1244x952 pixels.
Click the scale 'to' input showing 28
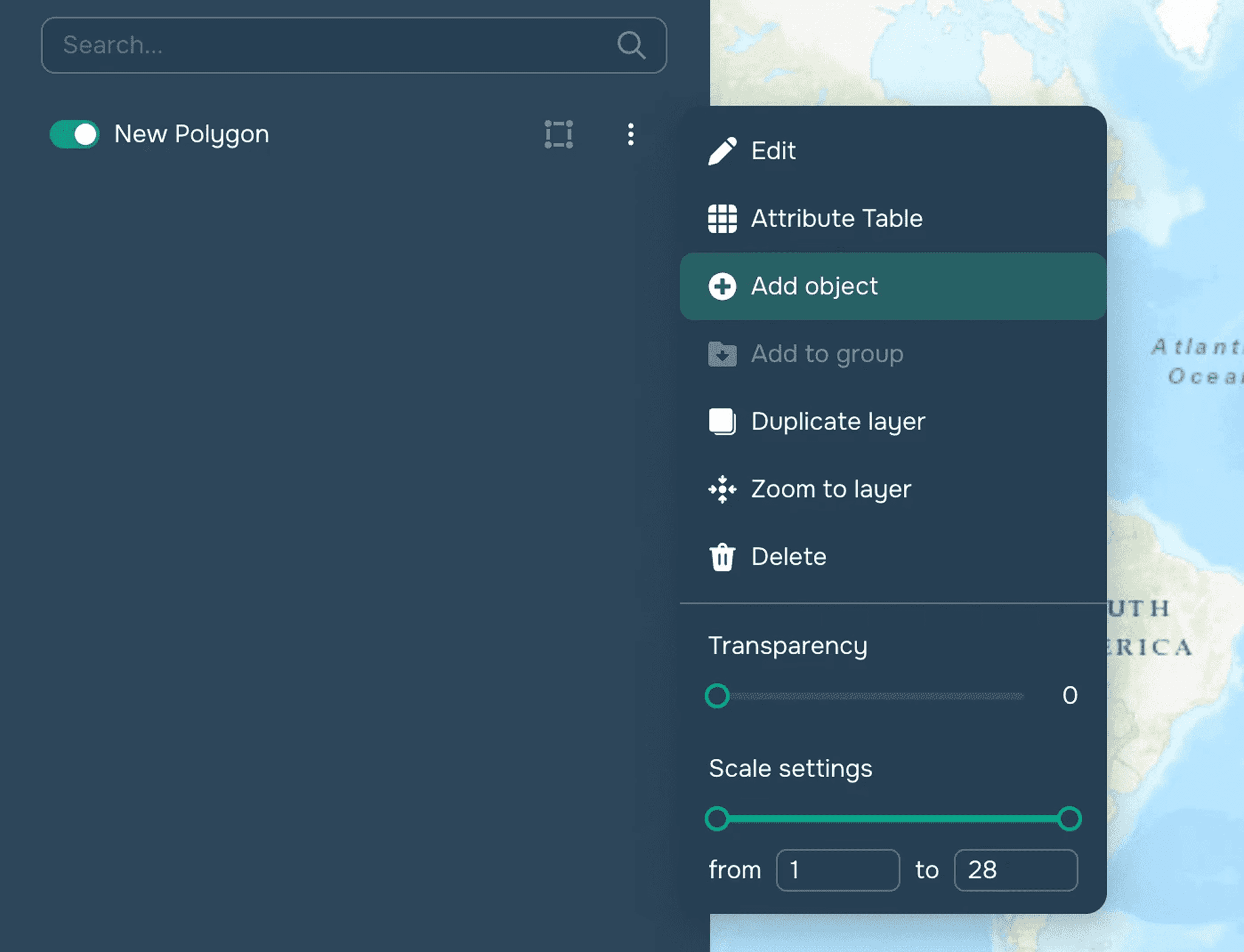click(1015, 870)
